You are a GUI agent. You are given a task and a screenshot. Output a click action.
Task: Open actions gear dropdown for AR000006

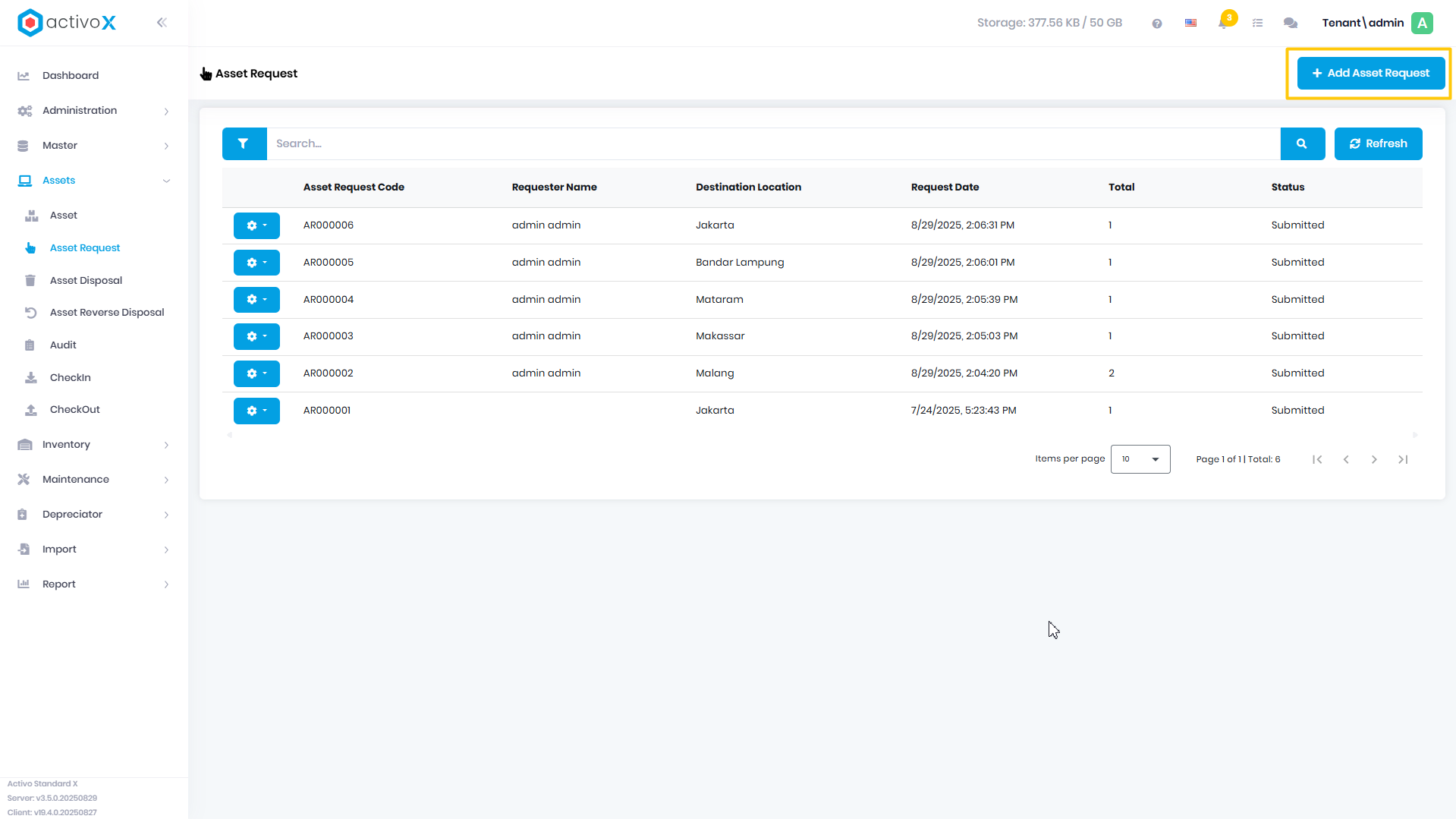(x=256, y=225)
